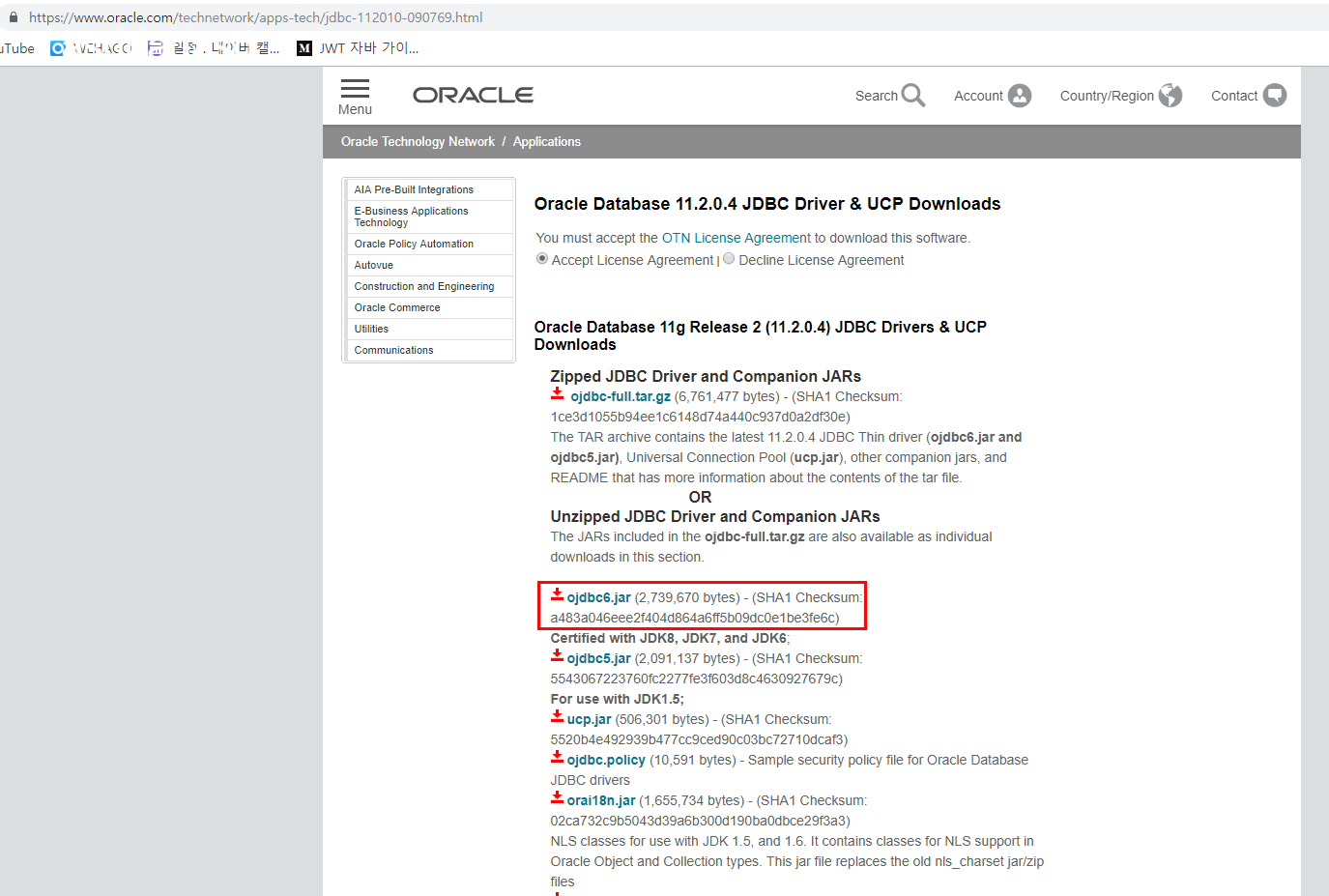Viewport: 1329px width, 896px height.
Task: Click download icon next to ojdbc.policy
Action: pos(558,758)
